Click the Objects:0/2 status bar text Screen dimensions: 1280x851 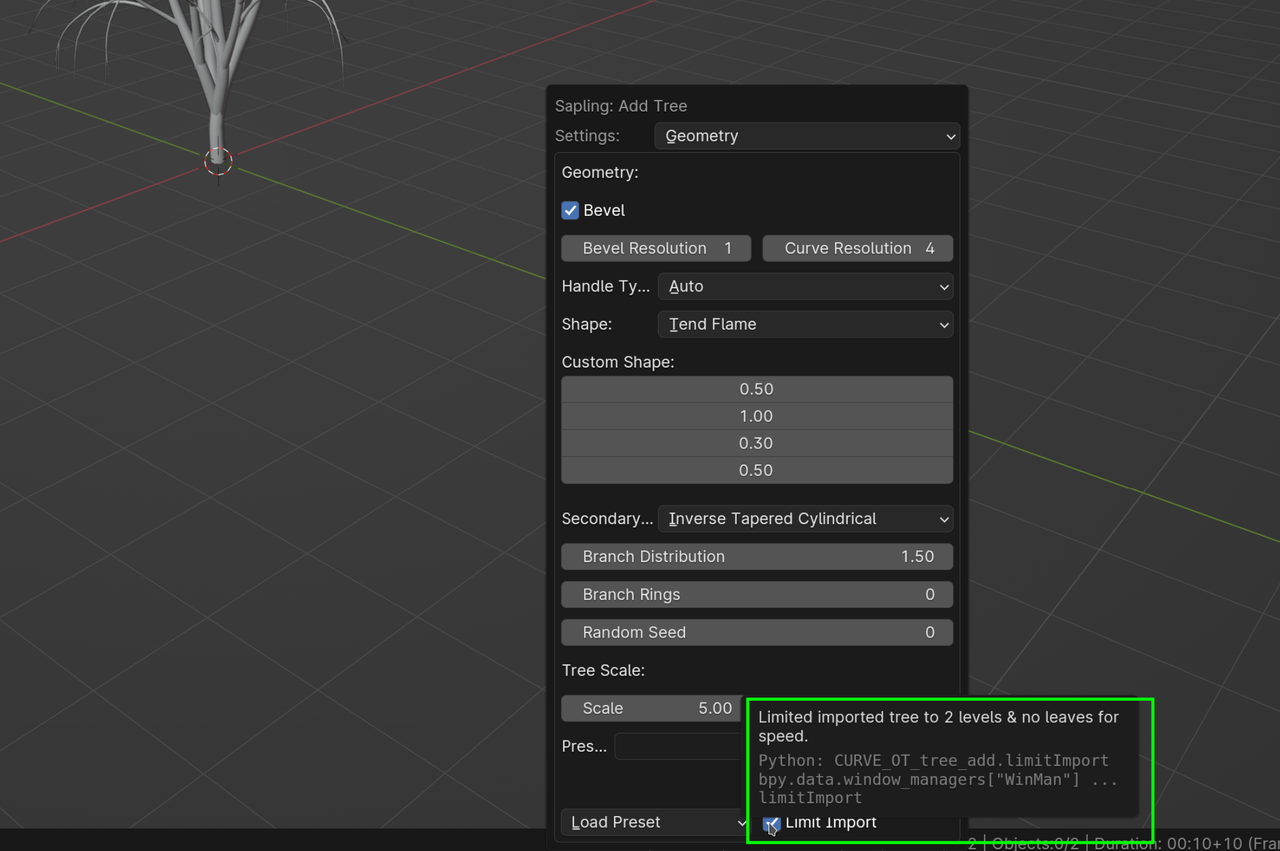[x=1035, y=843]
